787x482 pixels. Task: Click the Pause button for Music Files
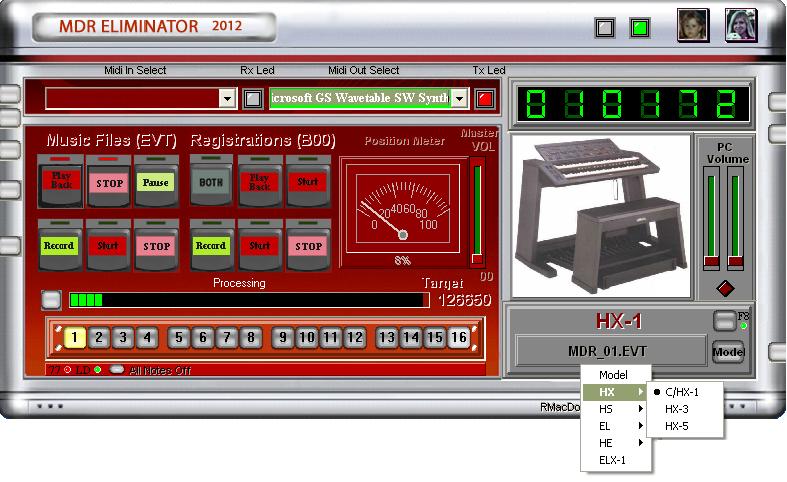pyautogui.click(x=155, y=184)
